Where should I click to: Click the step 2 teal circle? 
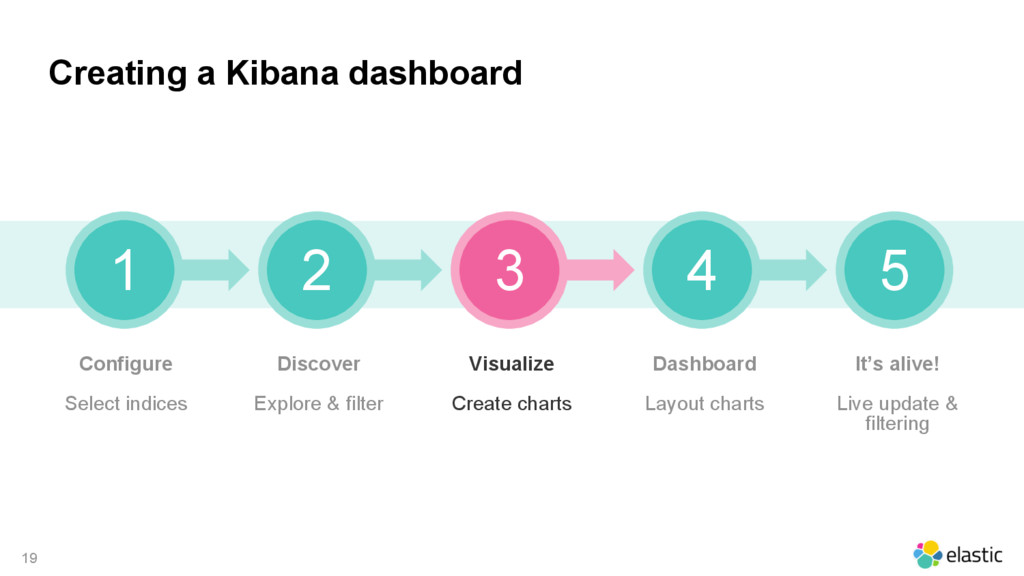(317, 270)
